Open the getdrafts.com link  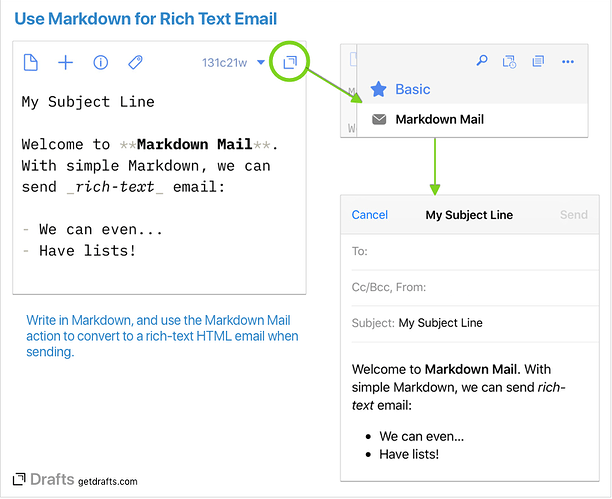(107, 481)
